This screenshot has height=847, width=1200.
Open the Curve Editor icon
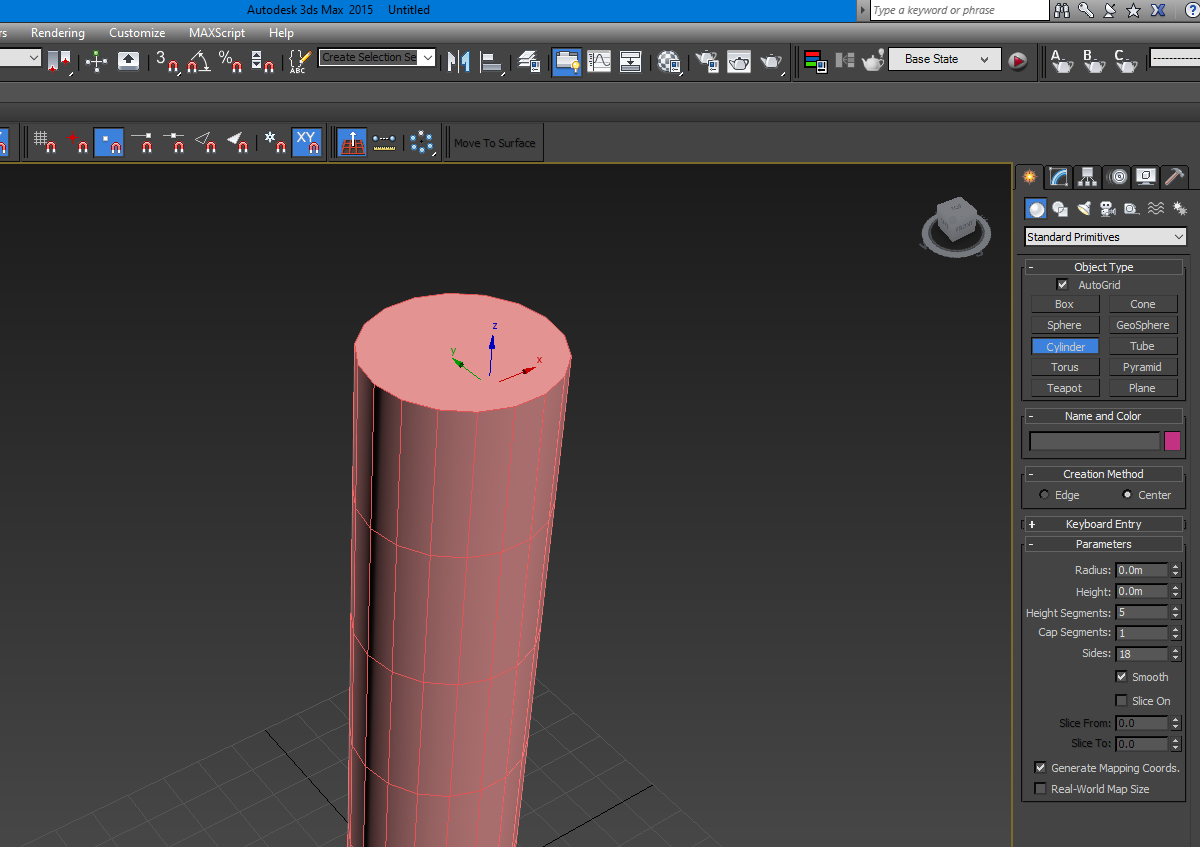tap(599, 61)
